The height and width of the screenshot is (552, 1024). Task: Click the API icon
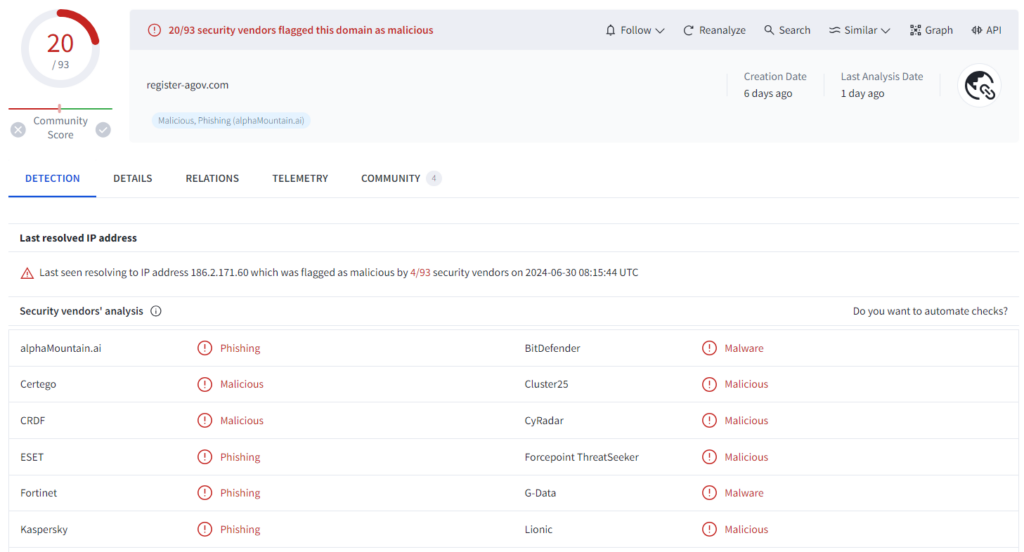(x=977, y=30)
